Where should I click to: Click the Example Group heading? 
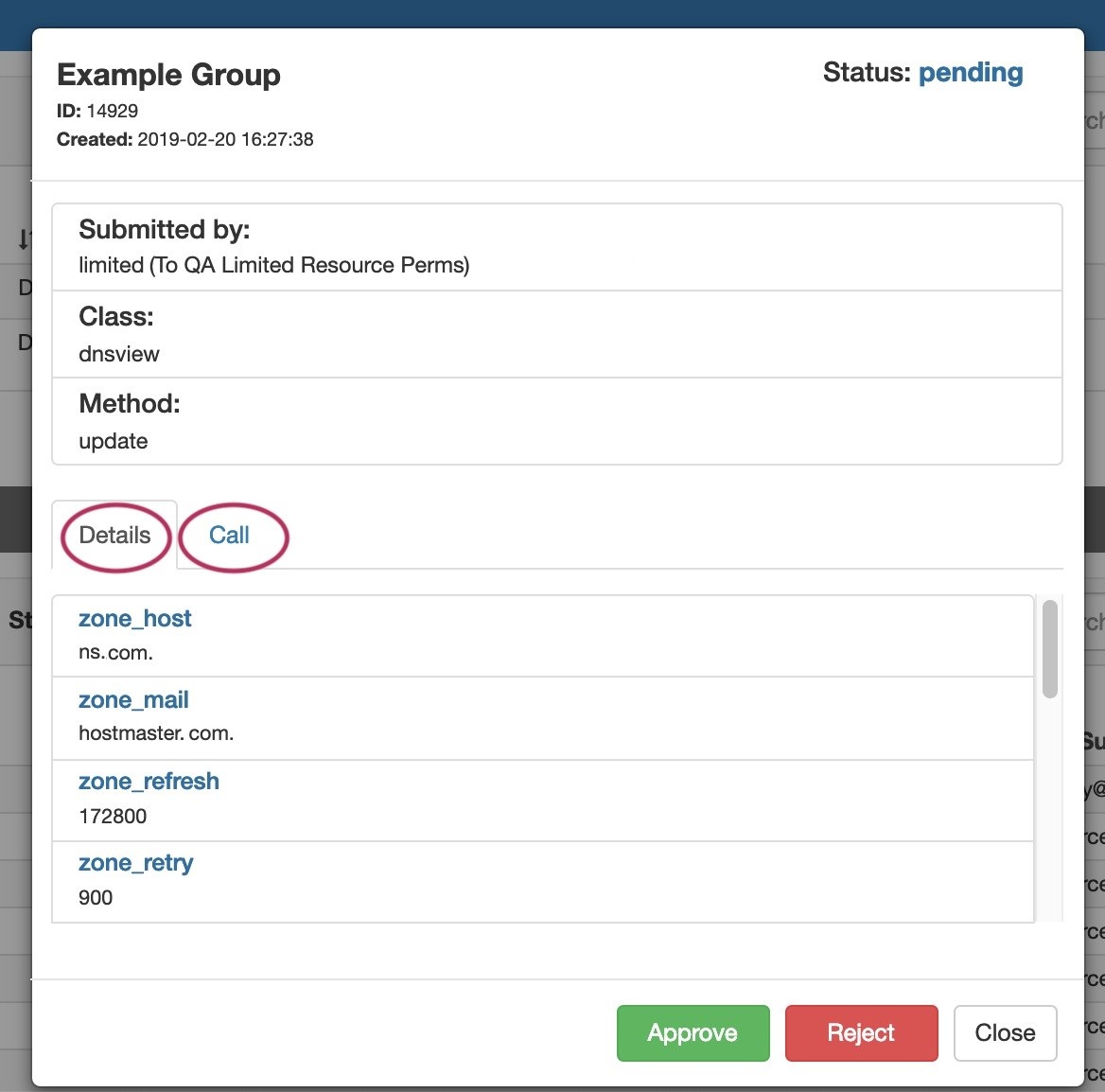click(168, 75)
